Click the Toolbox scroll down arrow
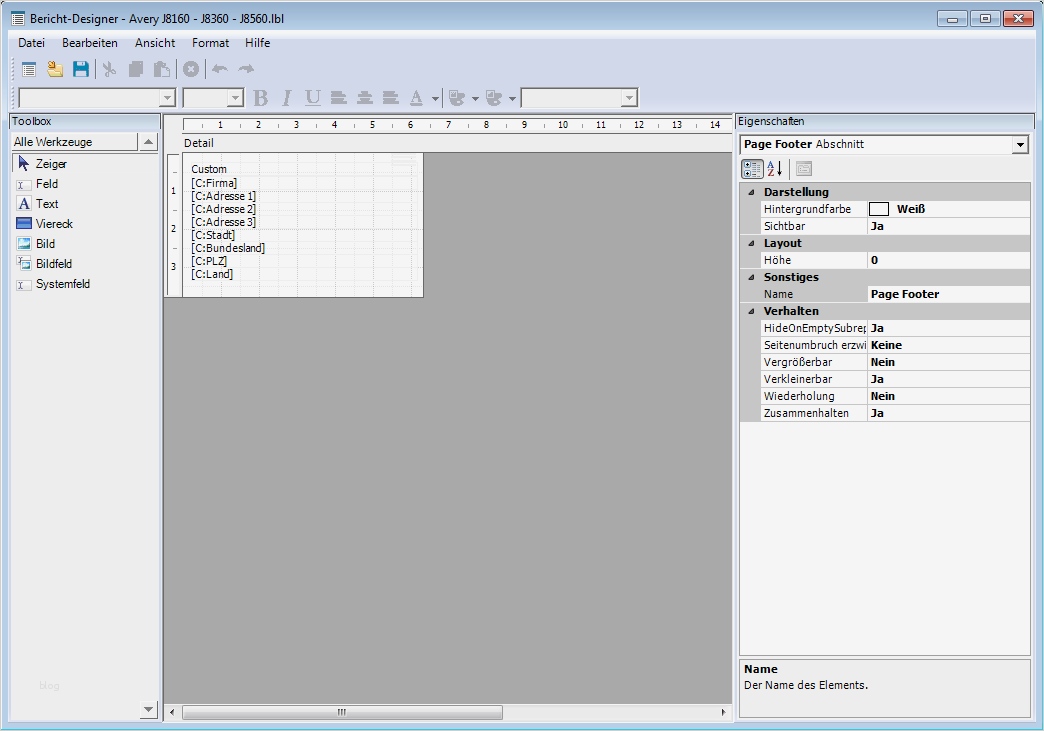The width and height of the screenshot is (1044, 731). click(148, 710)
